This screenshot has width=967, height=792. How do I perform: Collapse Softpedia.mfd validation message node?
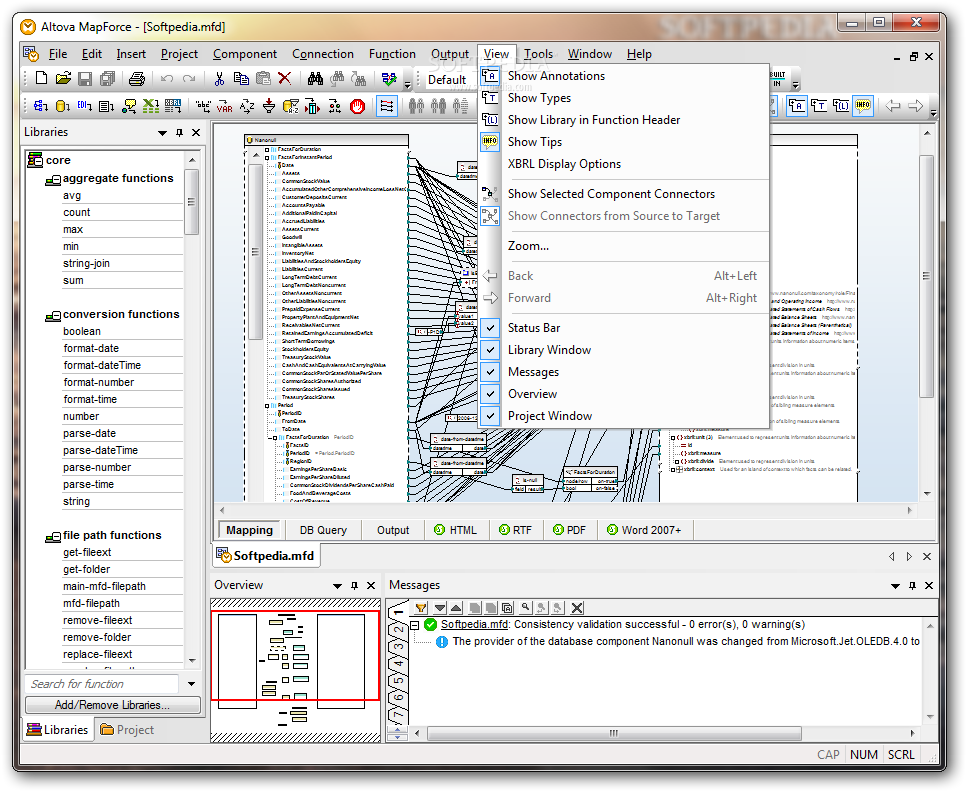(x=415, y=625)
